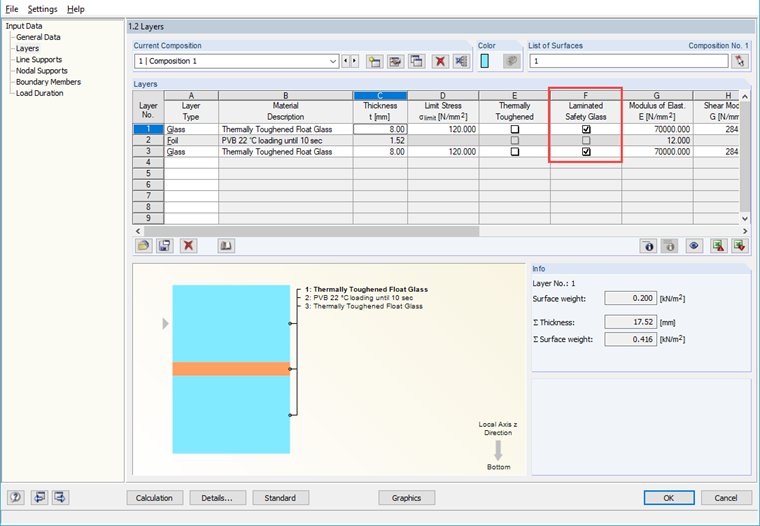Click the table scroll down arrow
760x526 pixels.
745,219
